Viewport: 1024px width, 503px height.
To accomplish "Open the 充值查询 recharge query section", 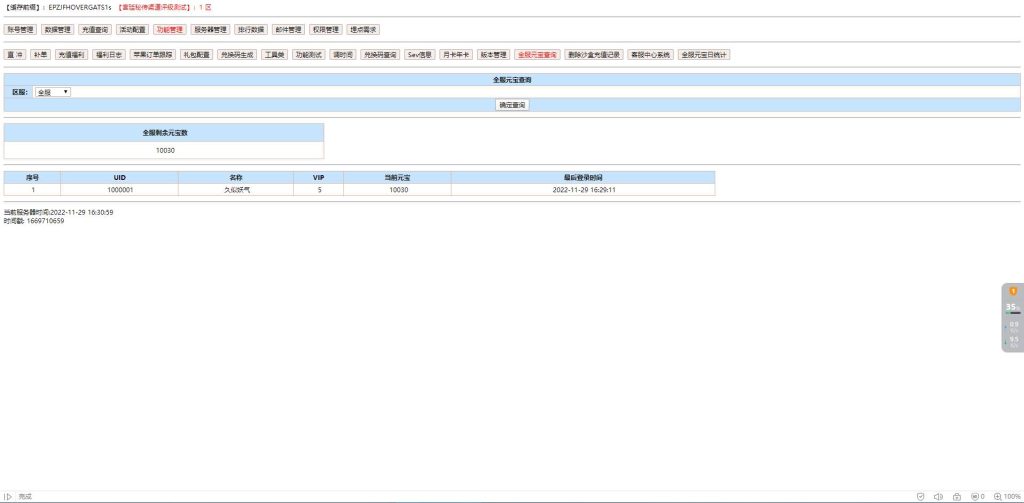I will [94, 30].
